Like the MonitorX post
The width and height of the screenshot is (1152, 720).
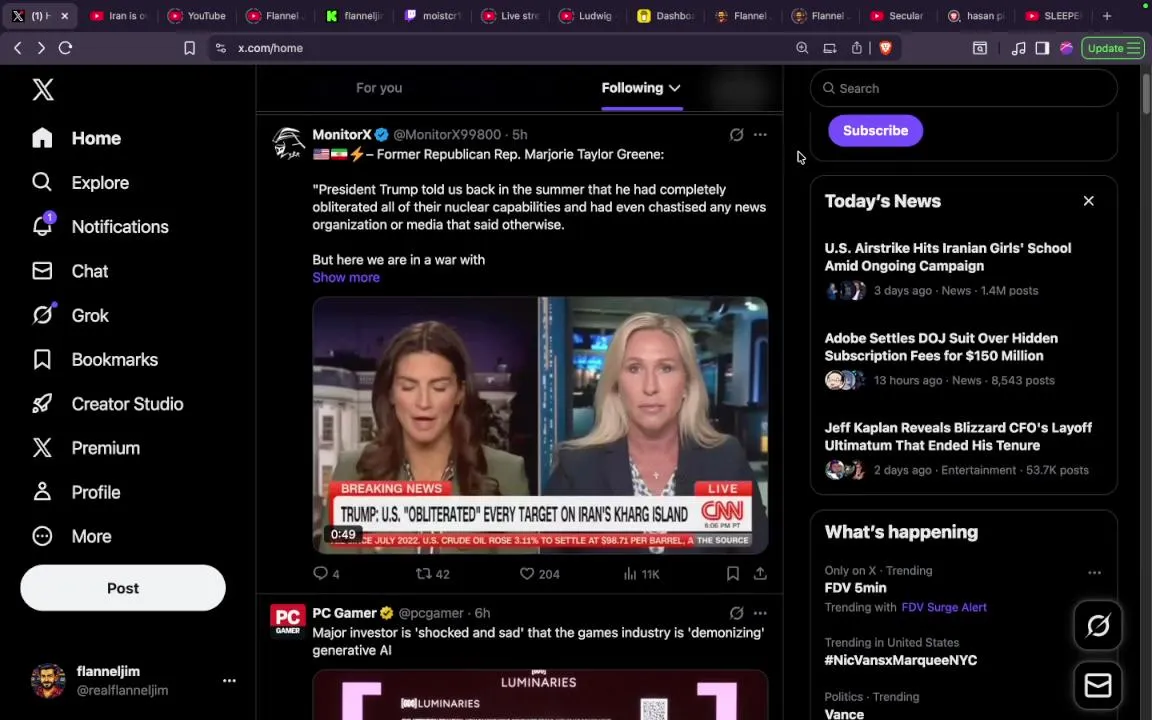539,573
